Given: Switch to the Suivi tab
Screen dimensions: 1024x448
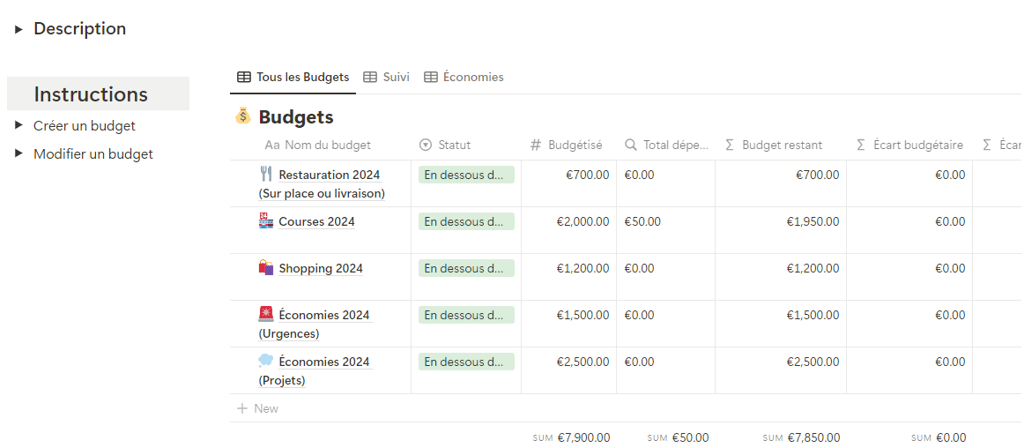Looking at the screenshot, I should tap(386, 77).
